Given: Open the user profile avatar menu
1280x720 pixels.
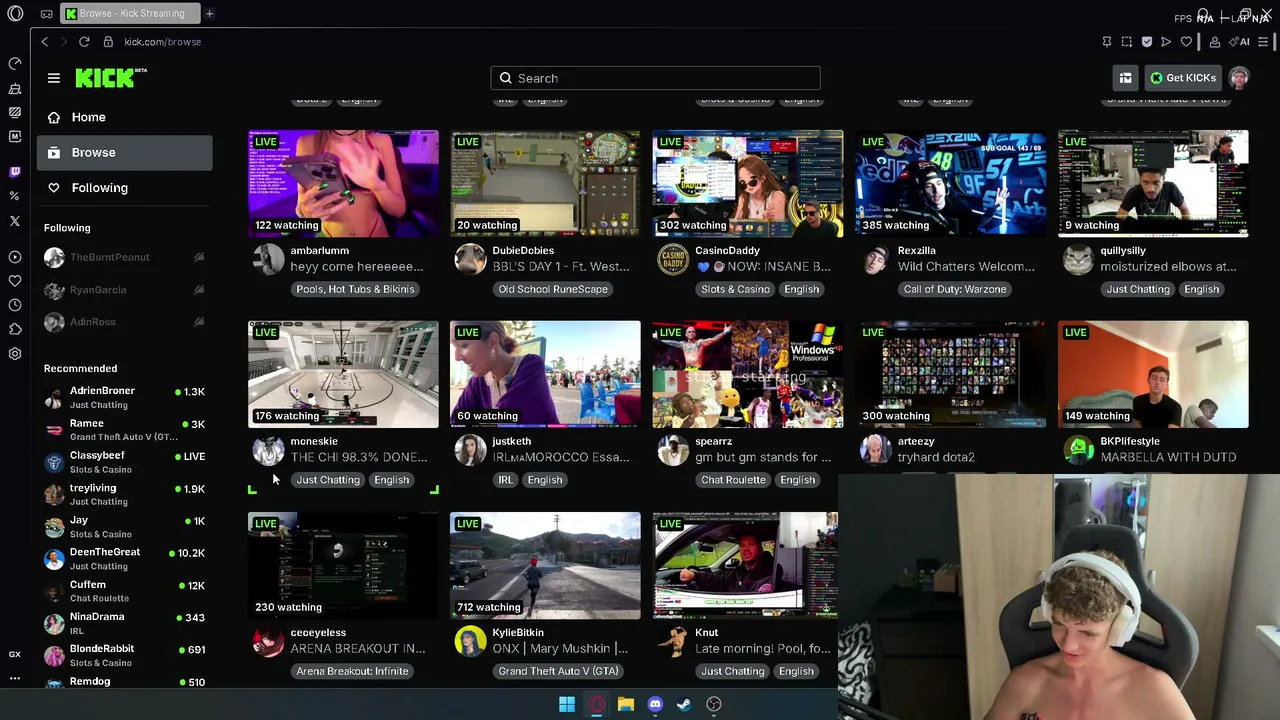Looking at the screenshot, I should [x=1239, y=78].
